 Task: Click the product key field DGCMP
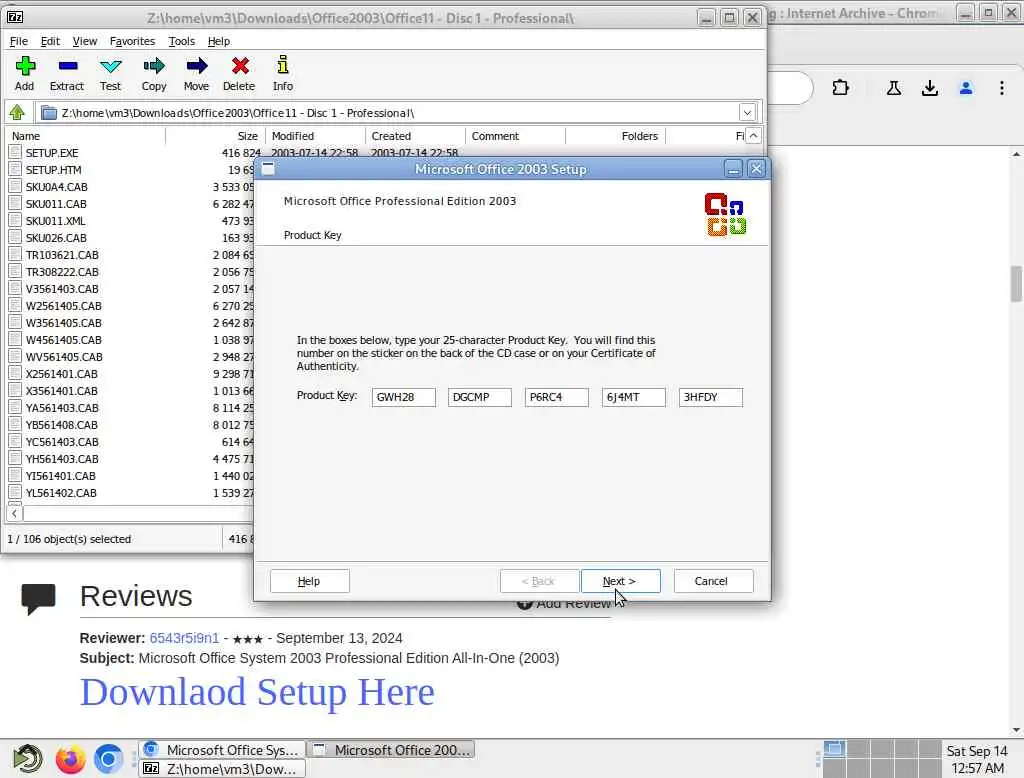tap(480, 397)
